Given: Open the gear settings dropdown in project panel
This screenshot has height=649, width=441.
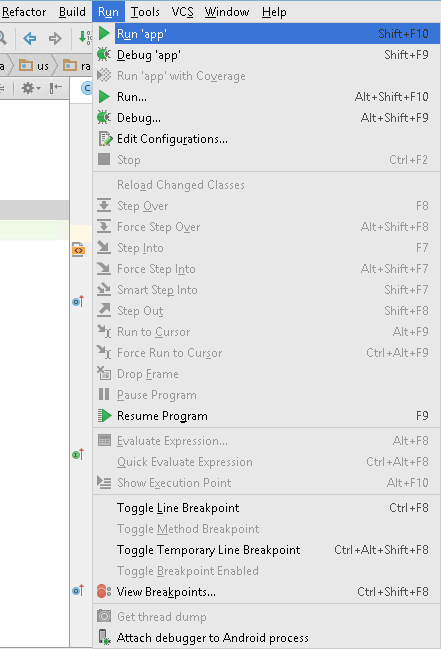Looking at the screenshot, I should (x=31, y=88).
